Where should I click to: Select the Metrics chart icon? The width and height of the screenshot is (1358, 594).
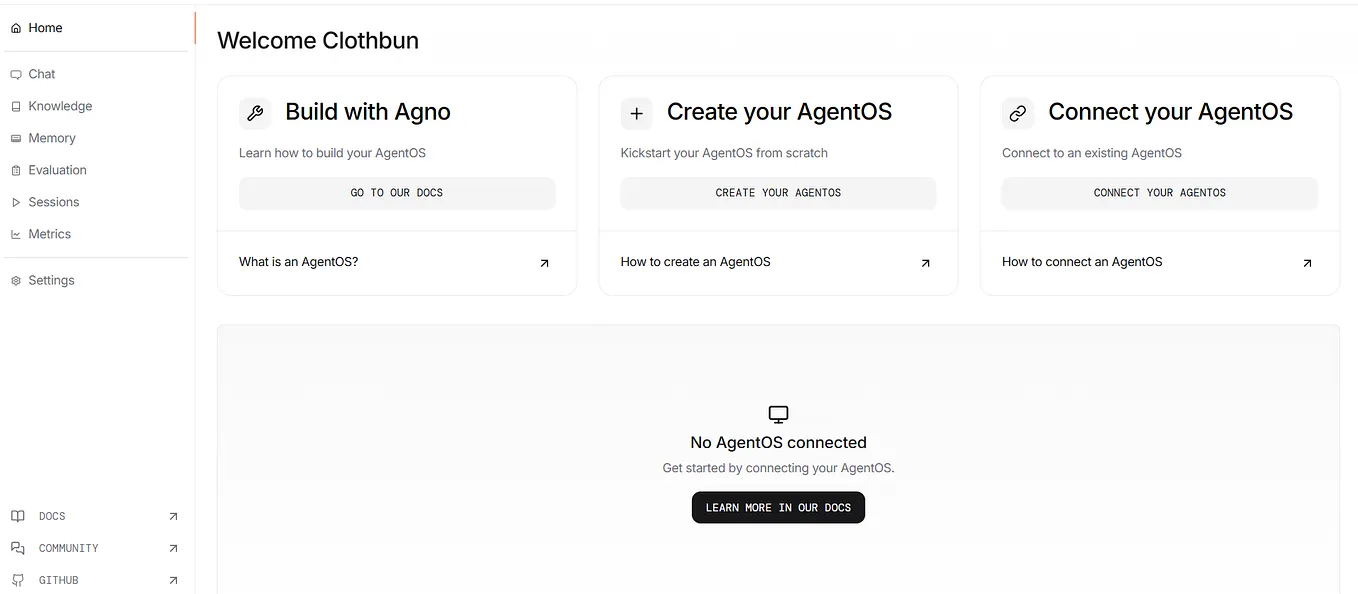pyautogui.click(x=16, y=233)
